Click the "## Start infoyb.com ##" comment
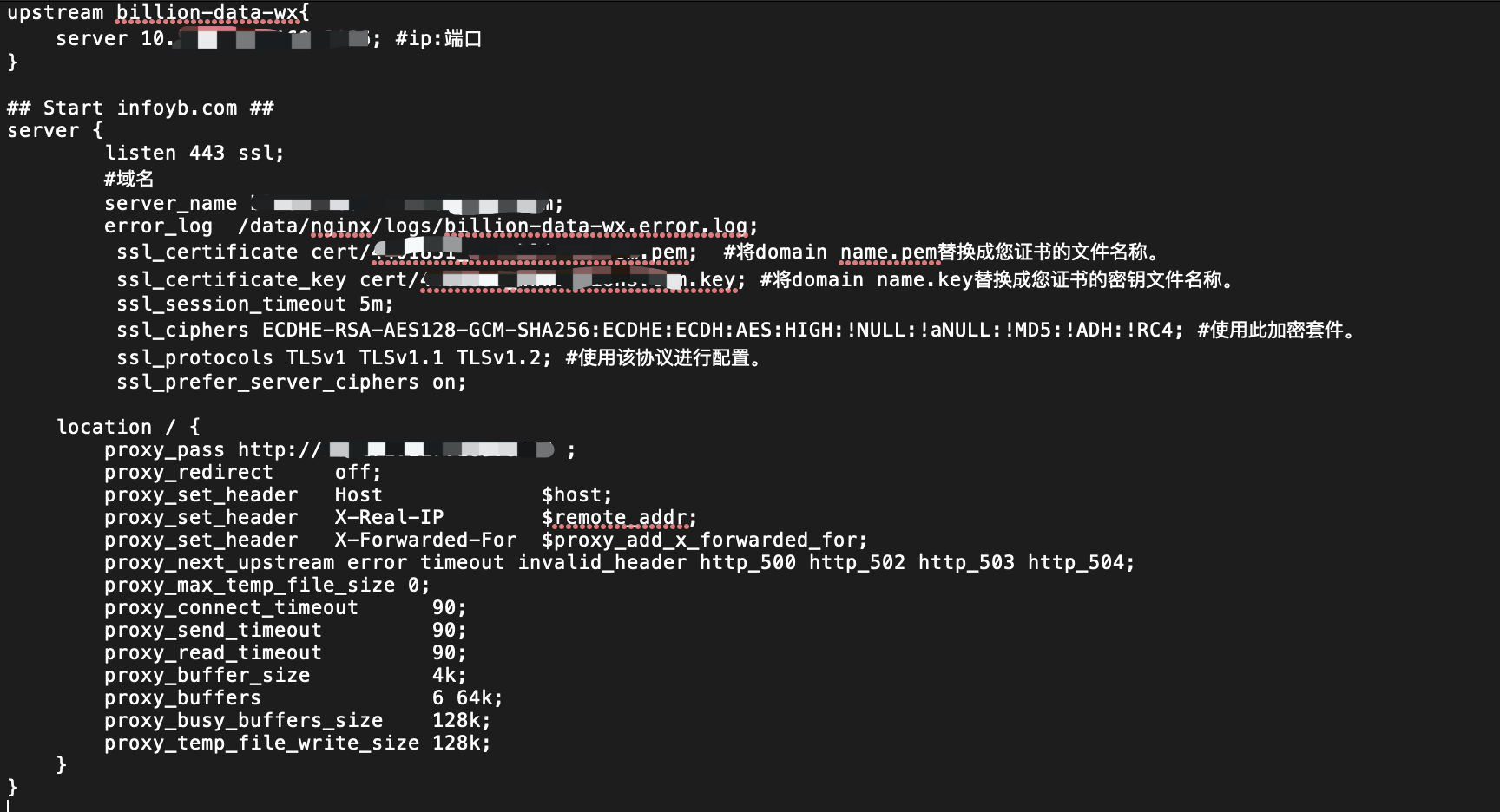This screenshot has width=1500, height=812. (141, 108)
